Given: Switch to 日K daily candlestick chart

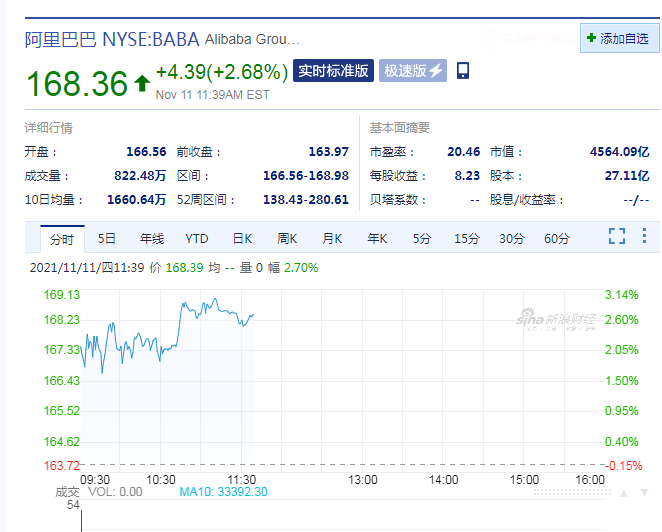Looking at the screenshot, I should pos(242,239).
